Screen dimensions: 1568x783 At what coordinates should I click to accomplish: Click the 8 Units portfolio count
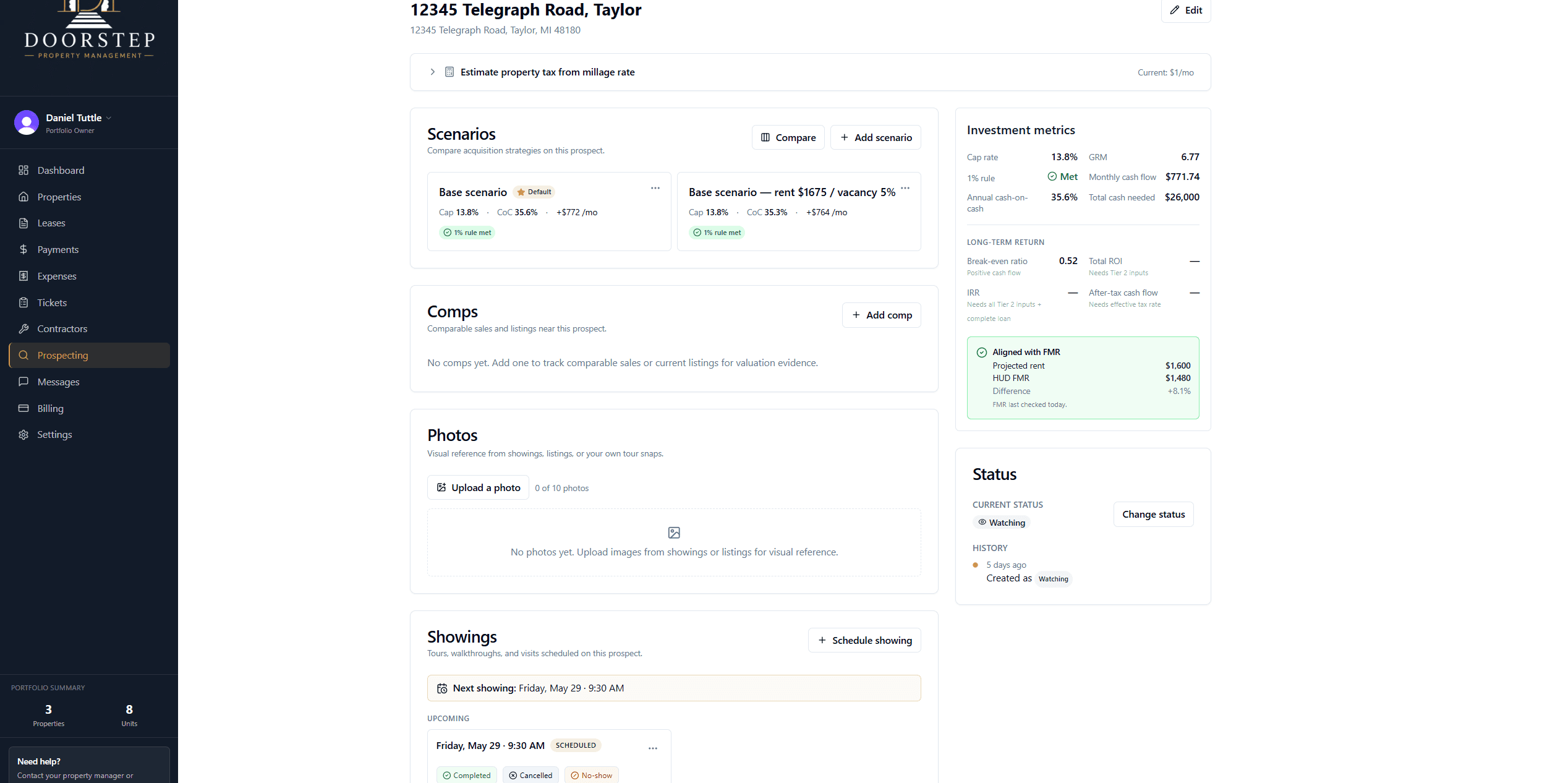(129, 715)
